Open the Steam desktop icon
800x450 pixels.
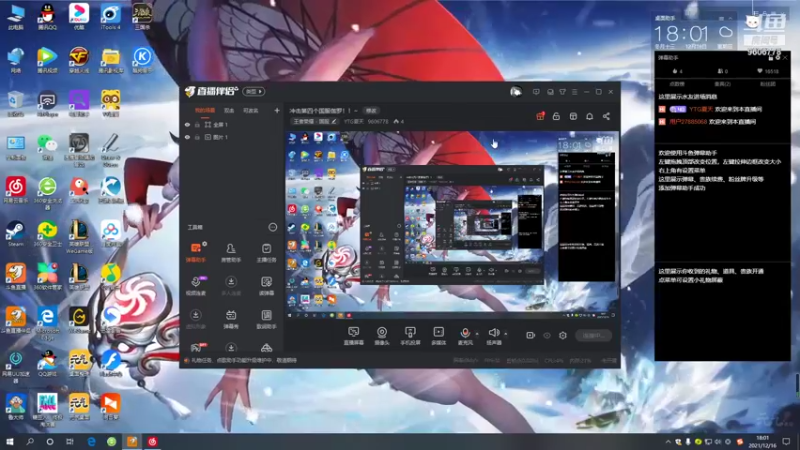(16, 233)
